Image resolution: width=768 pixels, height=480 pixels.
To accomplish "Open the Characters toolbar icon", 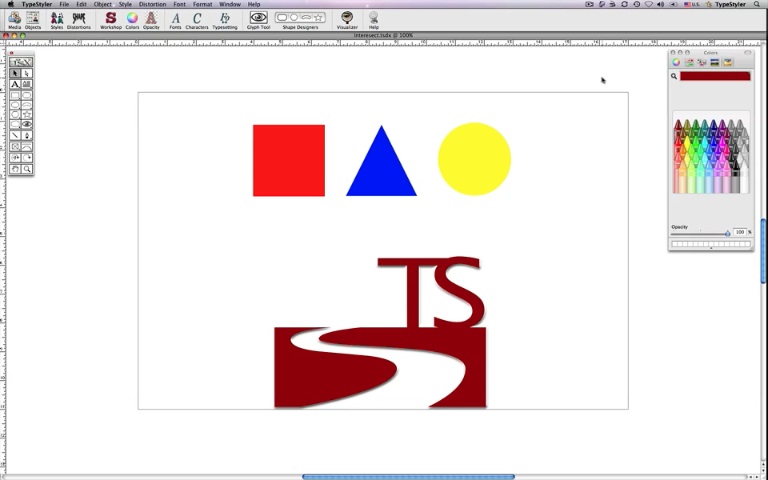I will pyautogui.click(x=197, y=20).
